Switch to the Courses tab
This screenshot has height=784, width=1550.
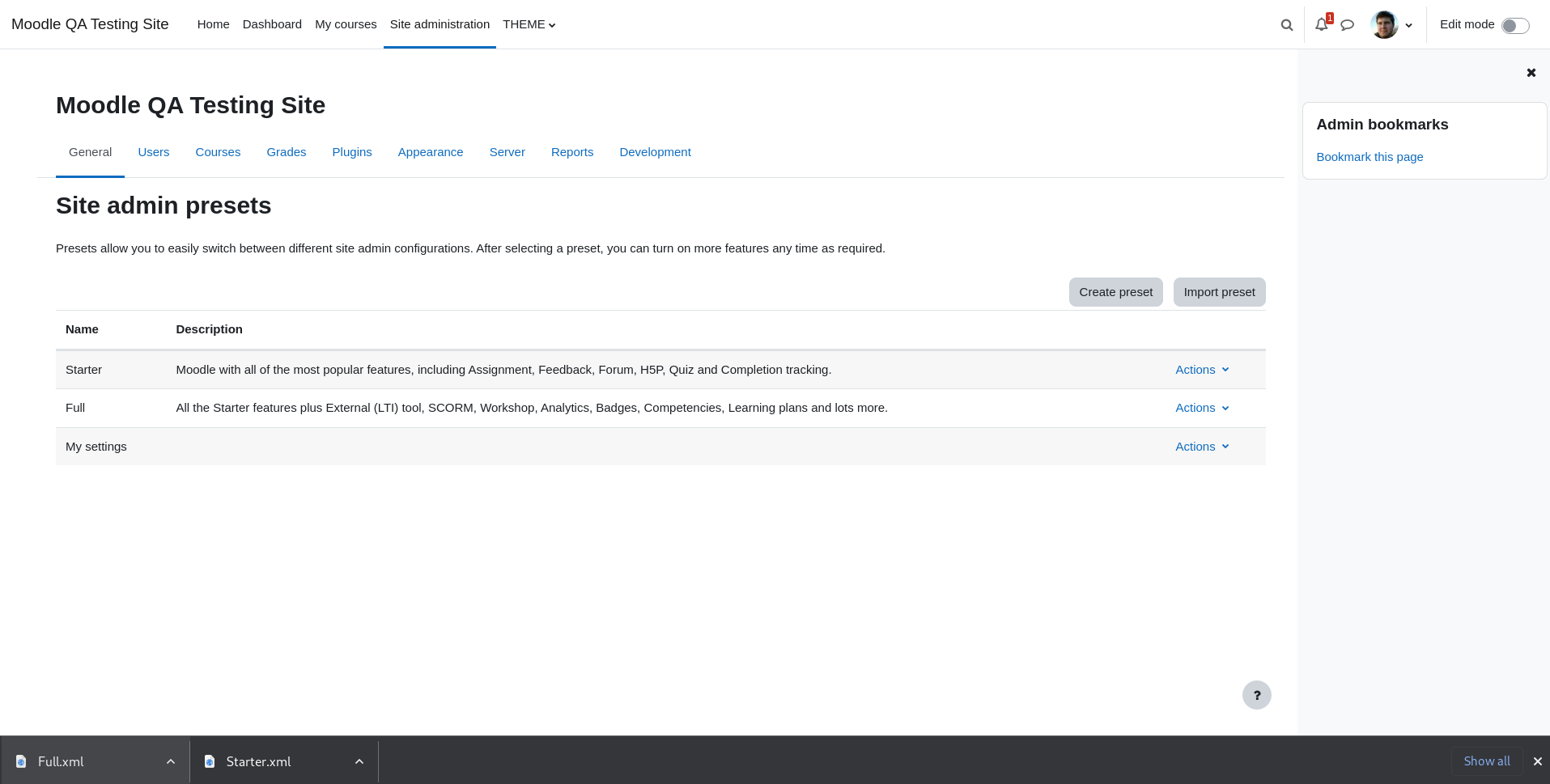[218, 152]
